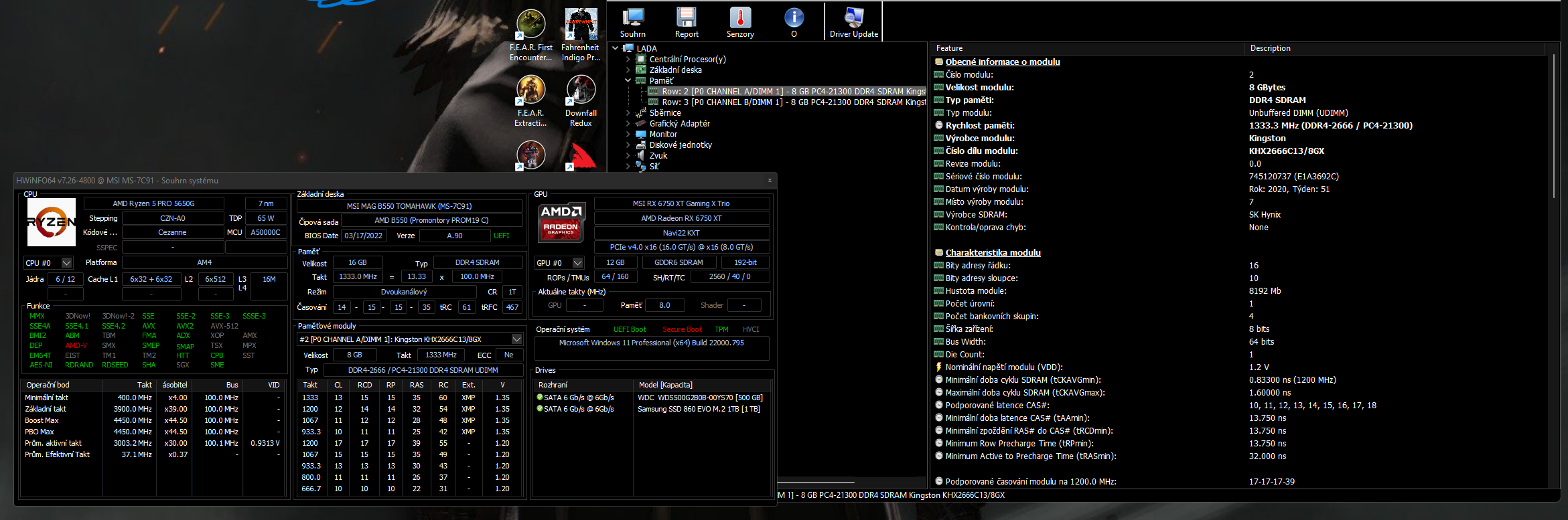Click the details panel vertical scrollbar

[x=1553, y=127]
